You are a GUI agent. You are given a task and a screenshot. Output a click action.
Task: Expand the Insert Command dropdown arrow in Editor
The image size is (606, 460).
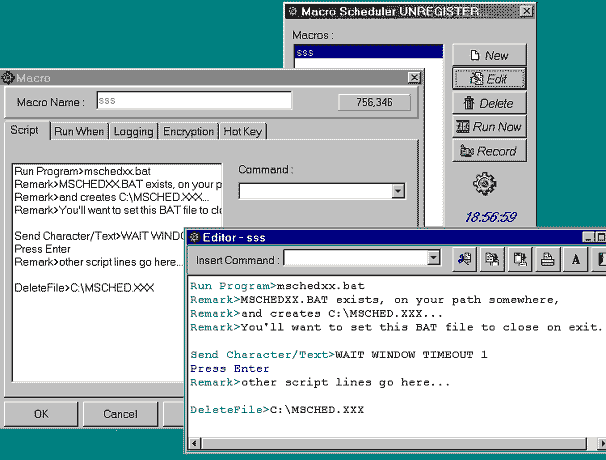pyautogui.click(x=433, y=257)
